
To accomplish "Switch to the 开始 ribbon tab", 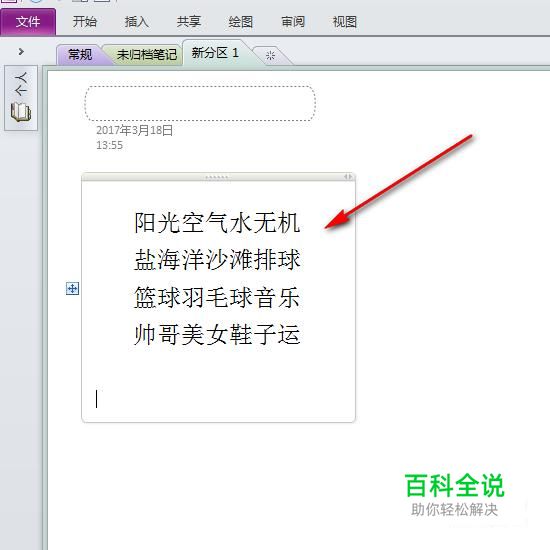I will (x=85, y=22).
